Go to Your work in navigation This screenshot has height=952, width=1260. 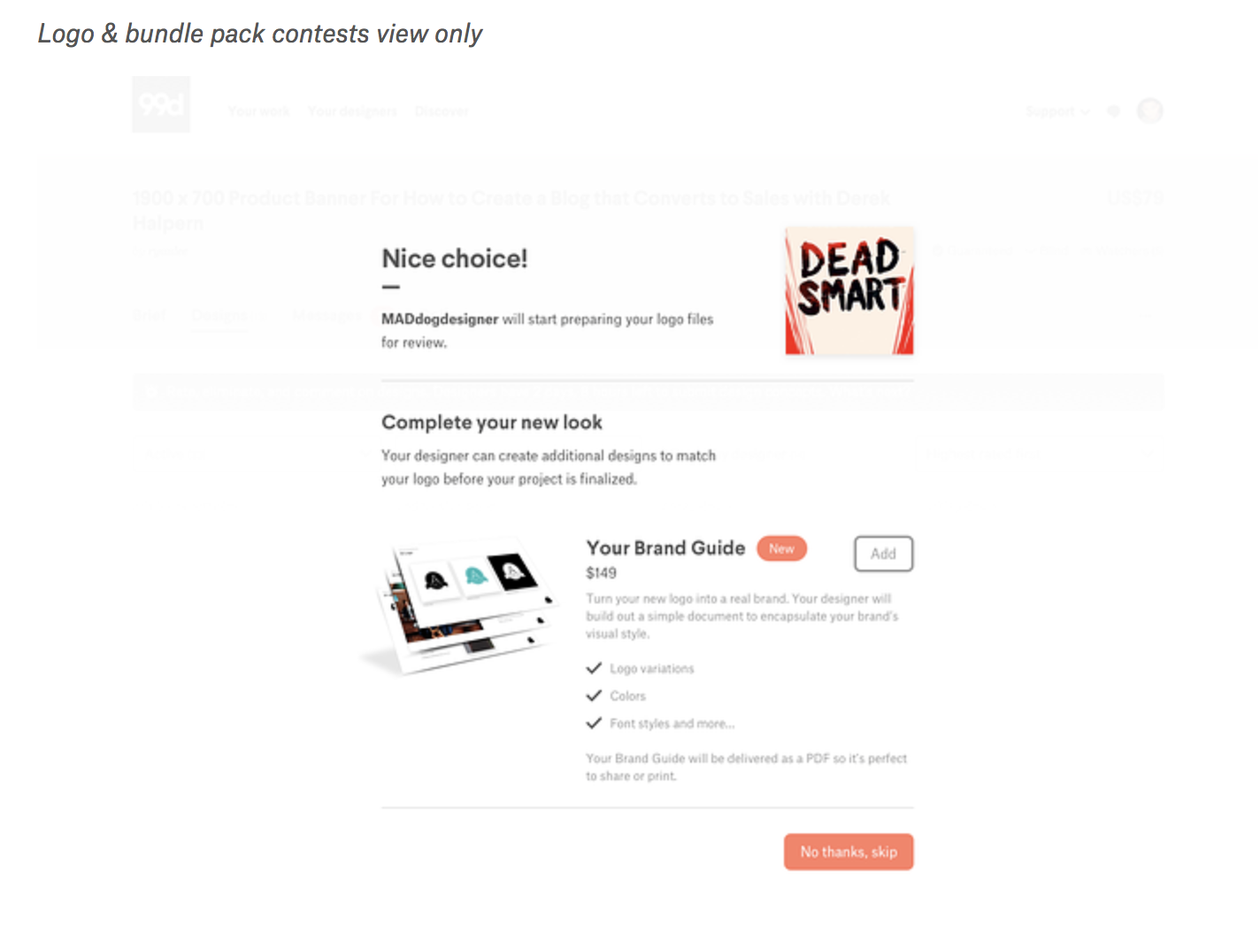pyautogui.click(x=258, y=111)
